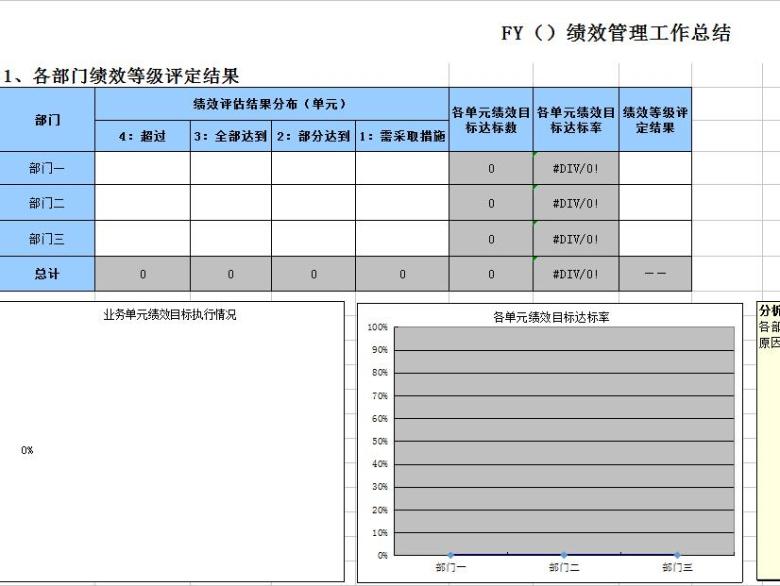Image resolution: width=780 pixels, height=586 pixels.
Task: Select the '4：超过' column header
Action: [x=142, y=136]
